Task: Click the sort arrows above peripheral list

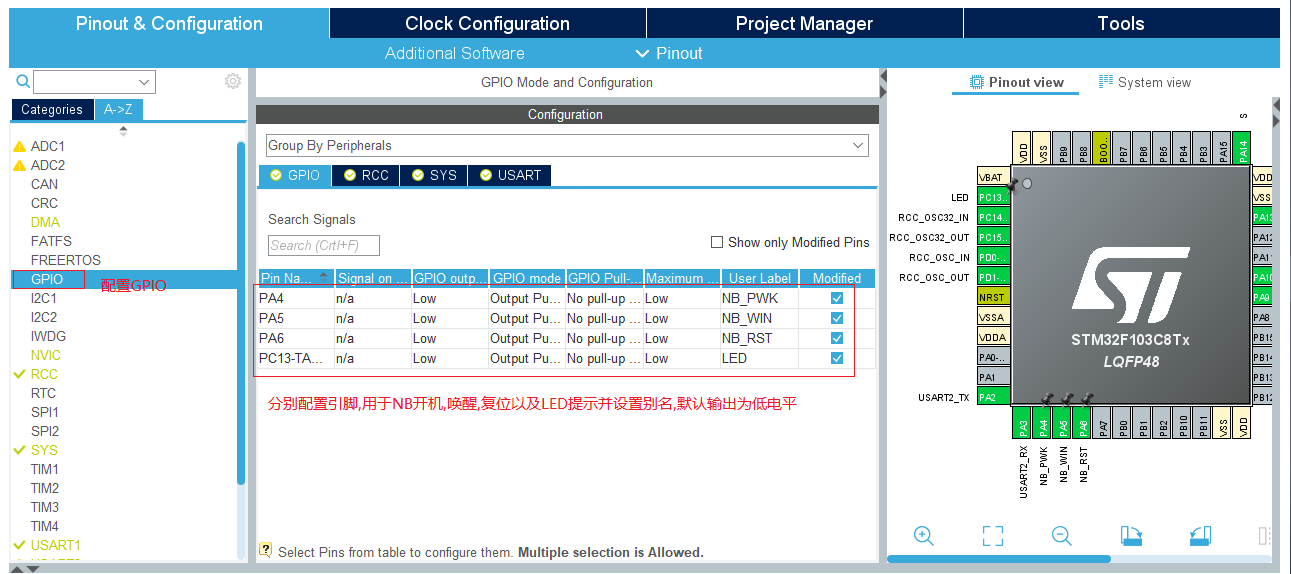Action: click(124, 130)
